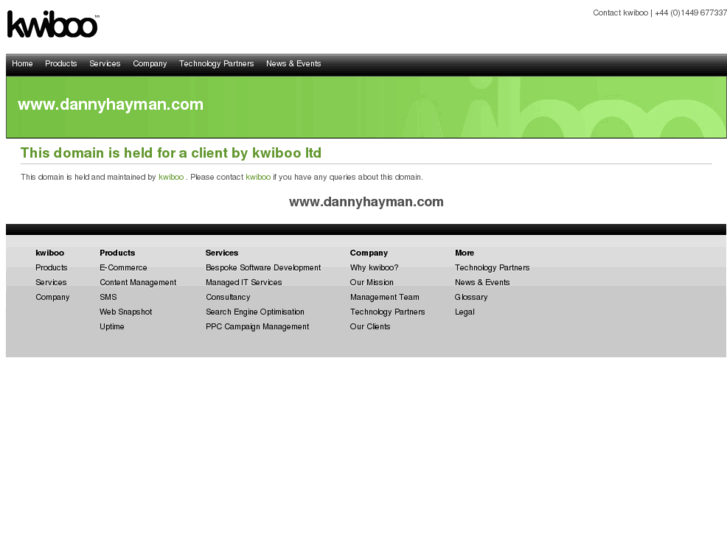Screen dimensions: 727x545
Task: Open Bespoke Software Development footer link
Action: (263, 268)
